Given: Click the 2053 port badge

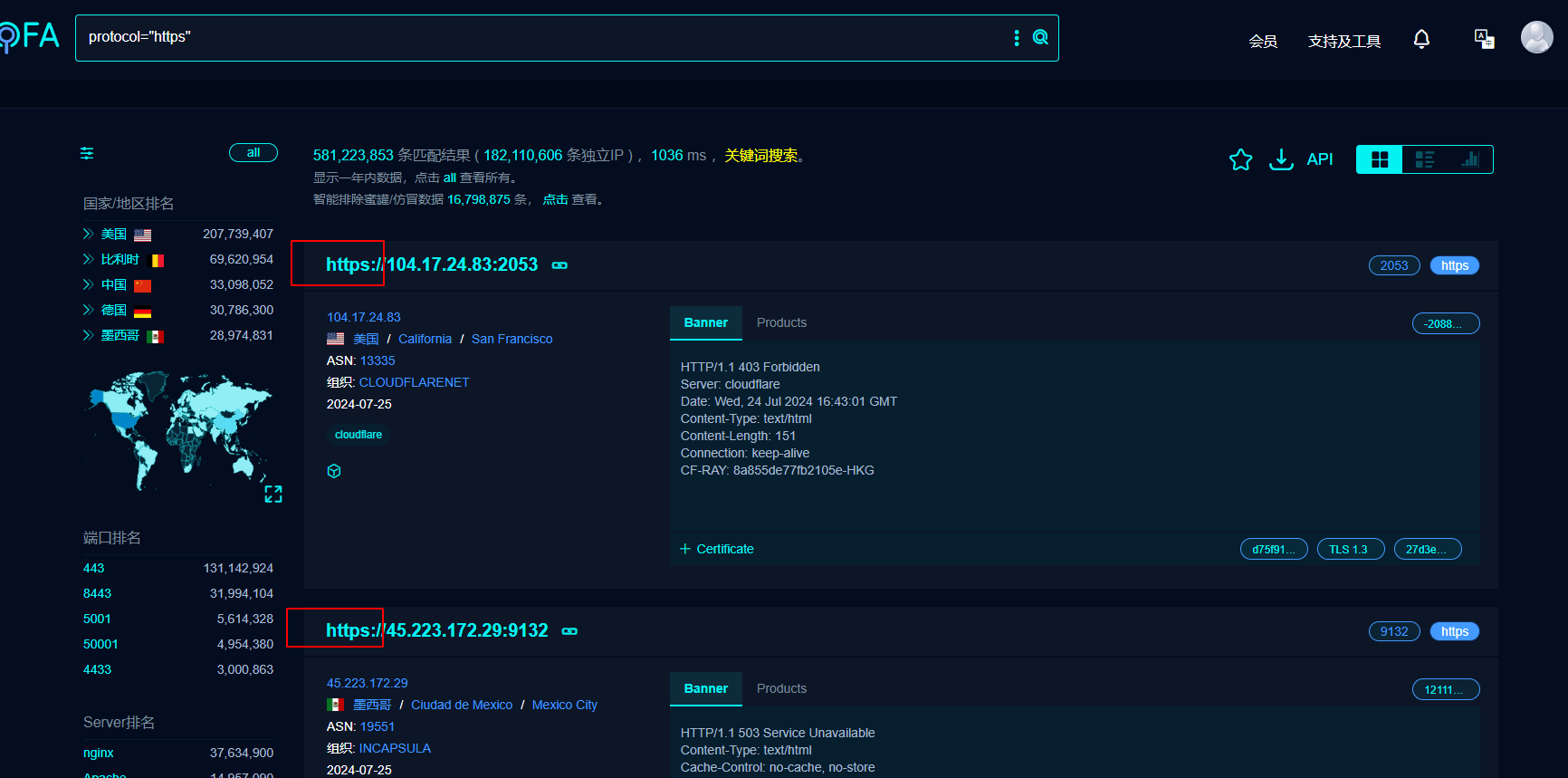Looking at the screenshot, I should (1394, 265).
